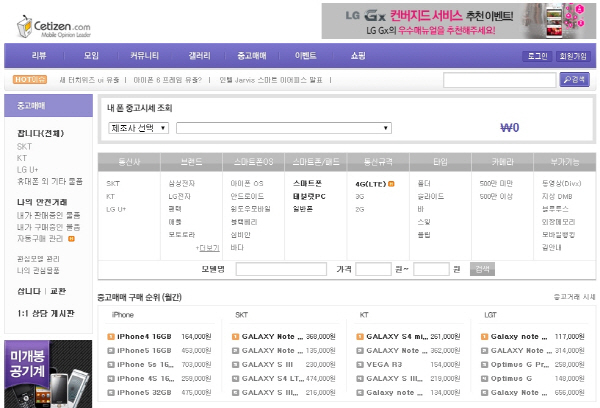Open the 삽니다 link
This screenshot has width=600, height=408.
click(29, 291)
